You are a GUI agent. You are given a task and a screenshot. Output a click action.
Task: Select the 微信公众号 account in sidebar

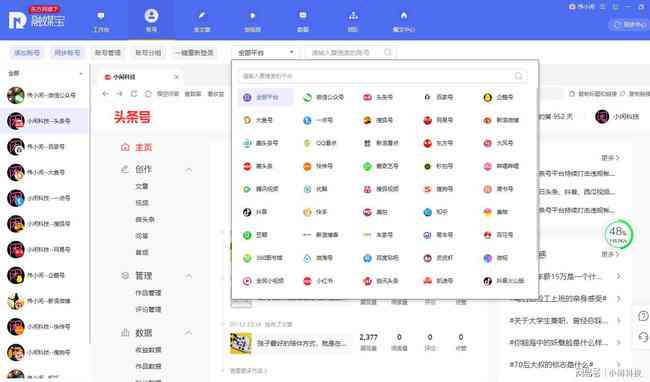pos(44,95)
